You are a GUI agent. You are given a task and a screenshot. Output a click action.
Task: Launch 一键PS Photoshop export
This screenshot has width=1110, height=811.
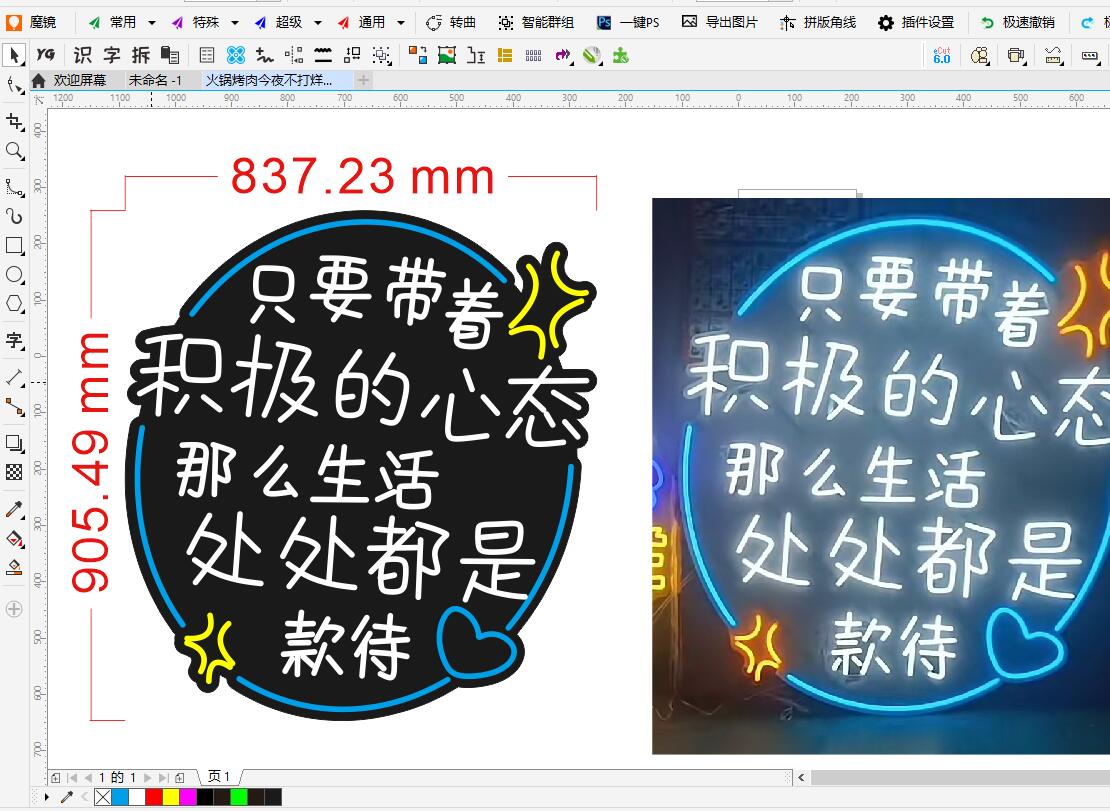click(x=628, y=23)
